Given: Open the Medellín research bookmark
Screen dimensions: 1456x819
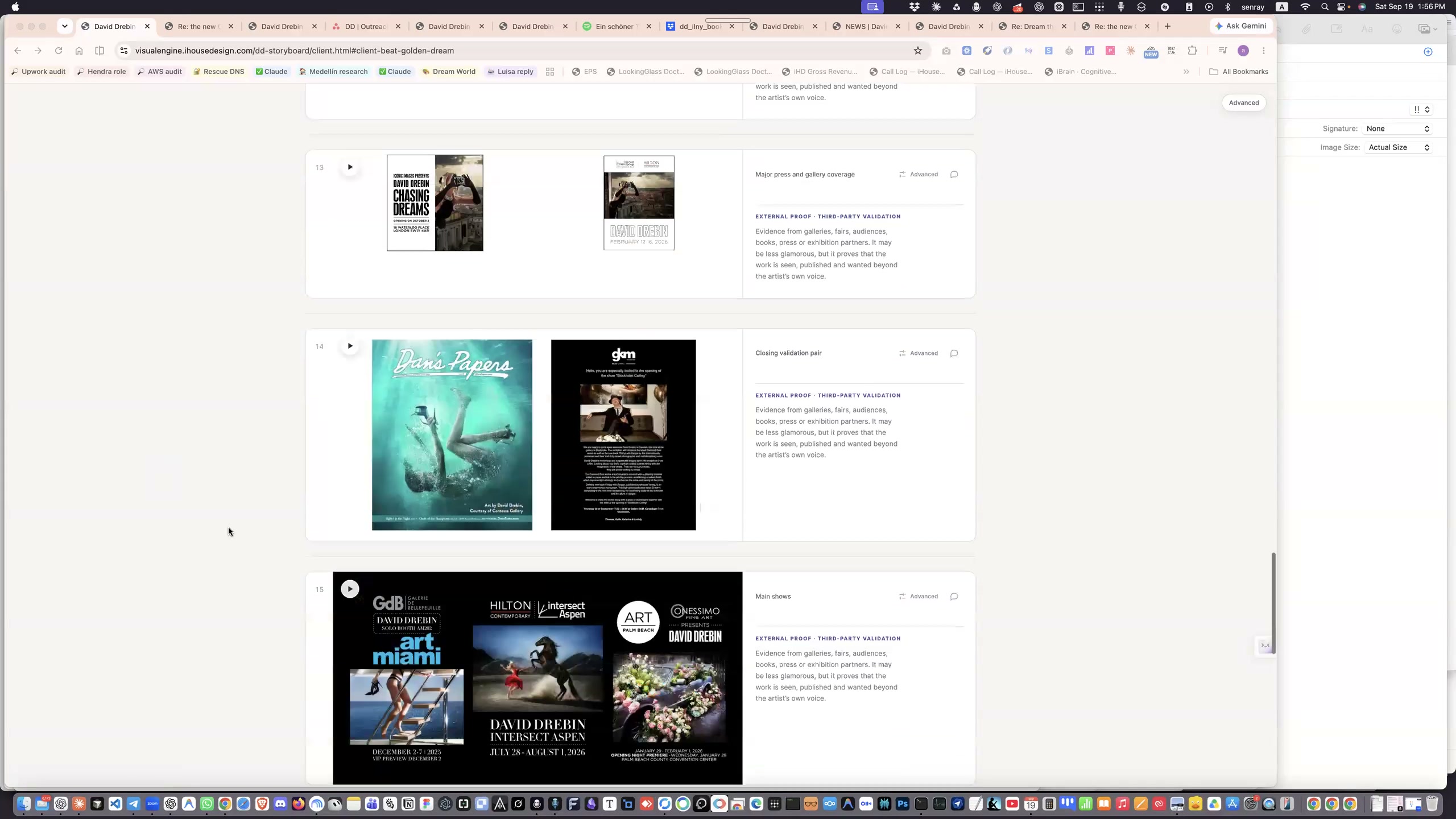Looking at the screenshot, I should click(333, 72).
